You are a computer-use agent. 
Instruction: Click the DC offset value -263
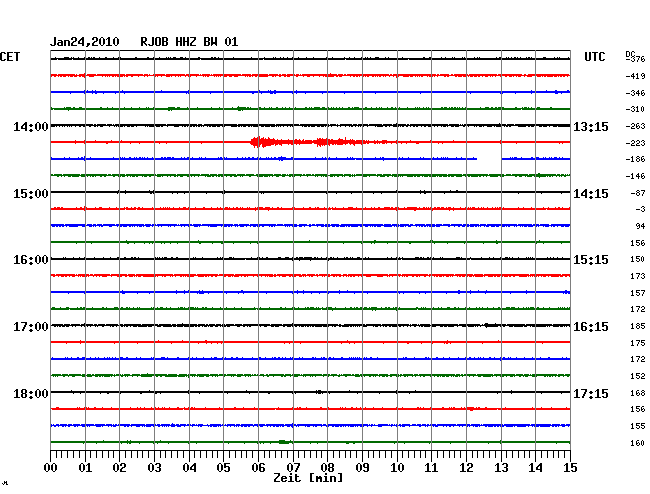coord(635,126)
